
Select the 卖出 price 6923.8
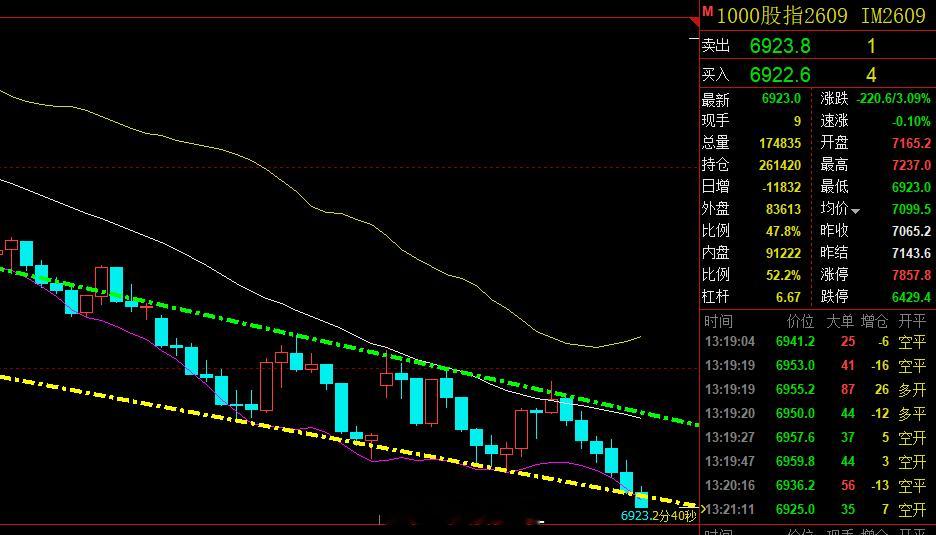click(780, 45)
